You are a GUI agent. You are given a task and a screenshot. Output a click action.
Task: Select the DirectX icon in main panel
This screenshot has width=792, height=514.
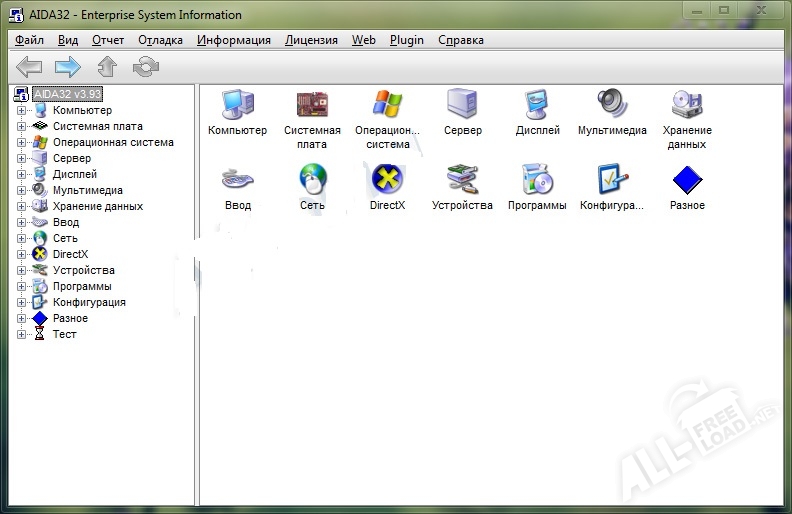(387, 180)
